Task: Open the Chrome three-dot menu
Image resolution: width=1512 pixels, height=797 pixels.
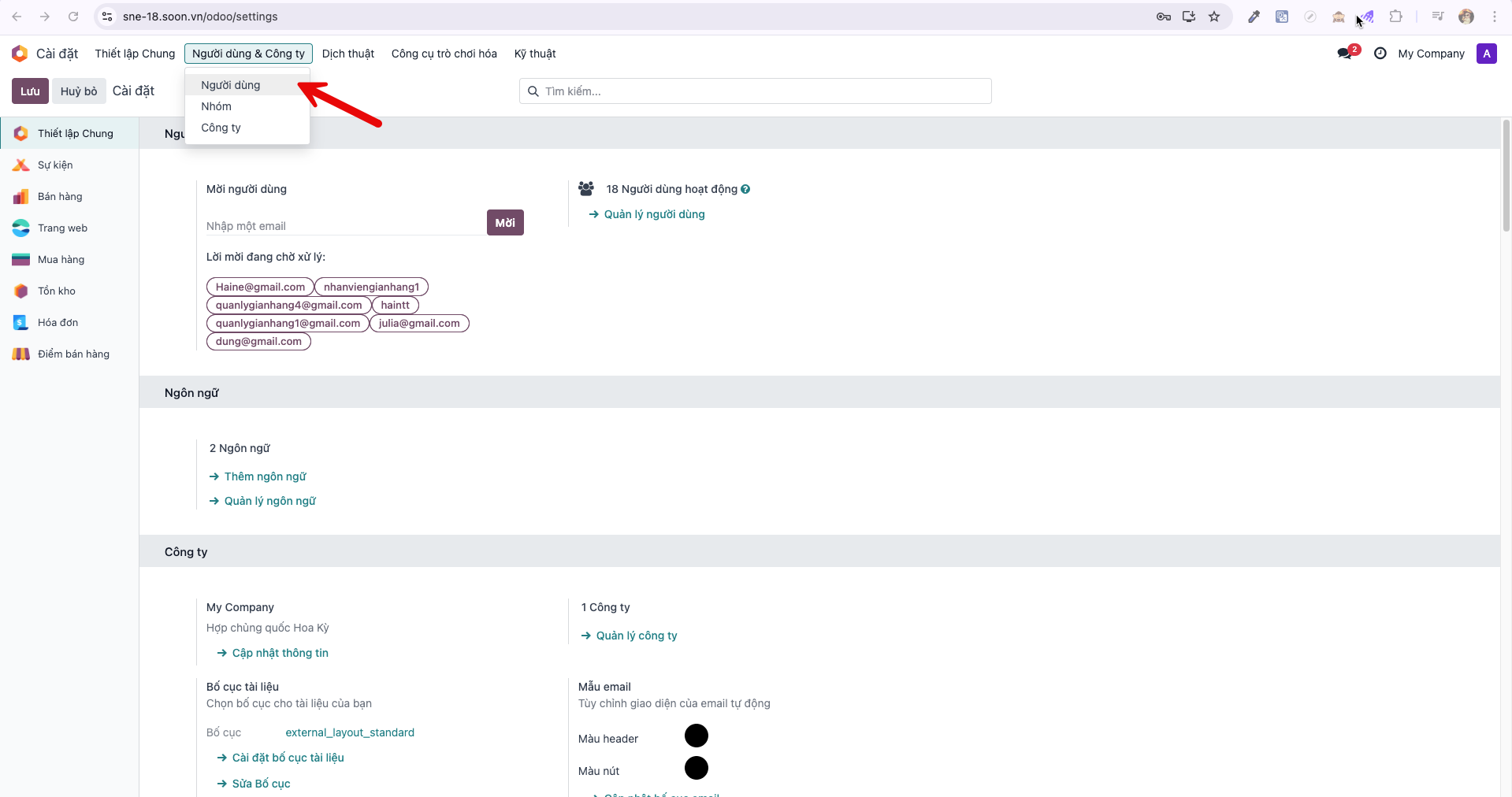Action: click(x=1495, y=17)
